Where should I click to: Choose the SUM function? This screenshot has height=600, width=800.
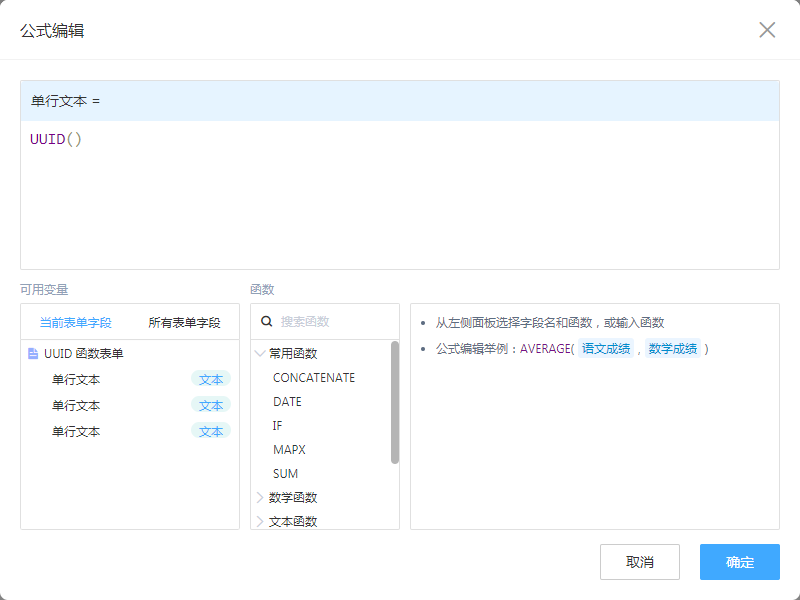pos(286,474)
